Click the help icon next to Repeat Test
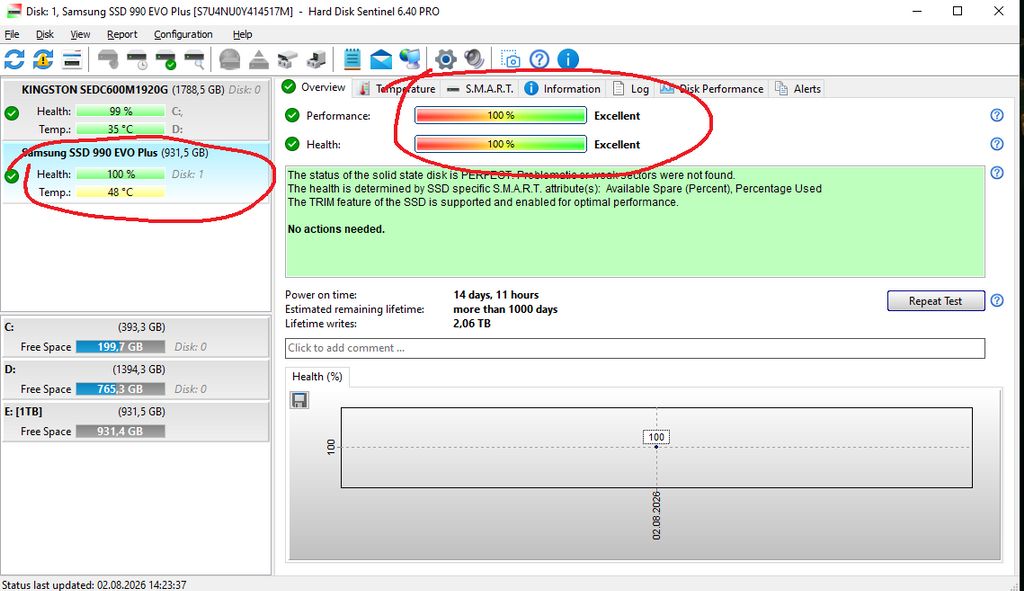 (x=997, y=301)
